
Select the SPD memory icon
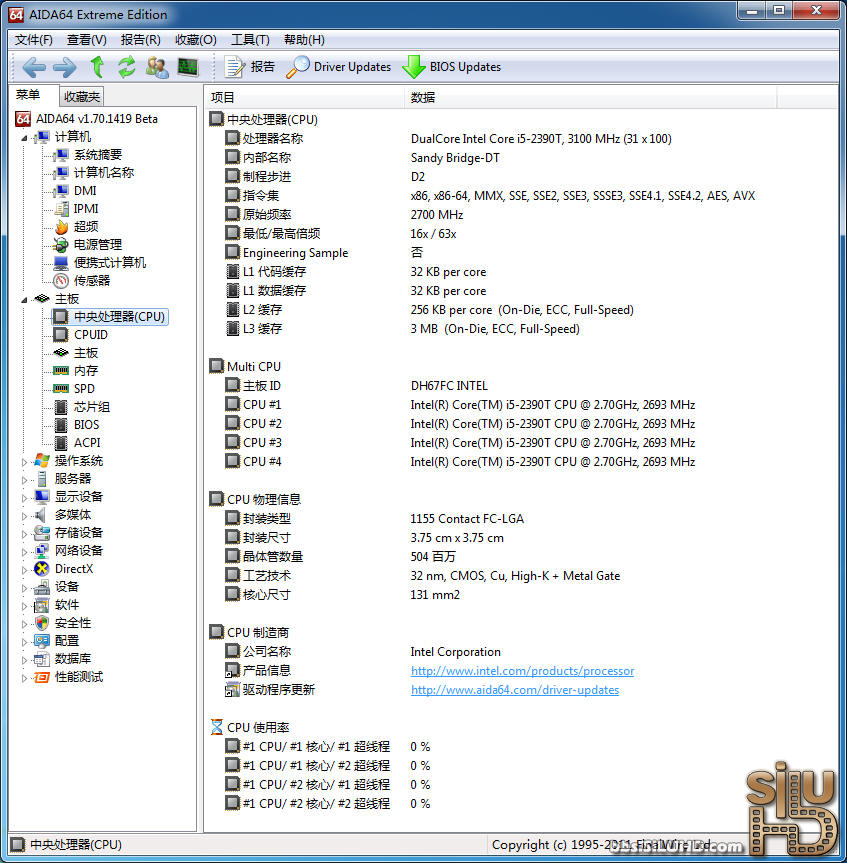(61, 389)
